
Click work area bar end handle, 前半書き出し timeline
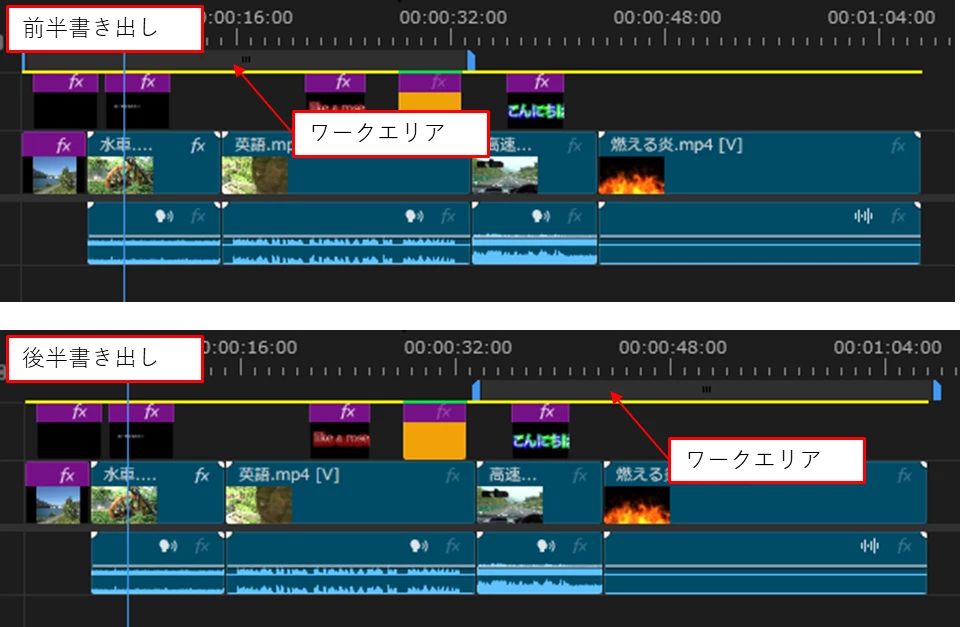click(471, 61)
